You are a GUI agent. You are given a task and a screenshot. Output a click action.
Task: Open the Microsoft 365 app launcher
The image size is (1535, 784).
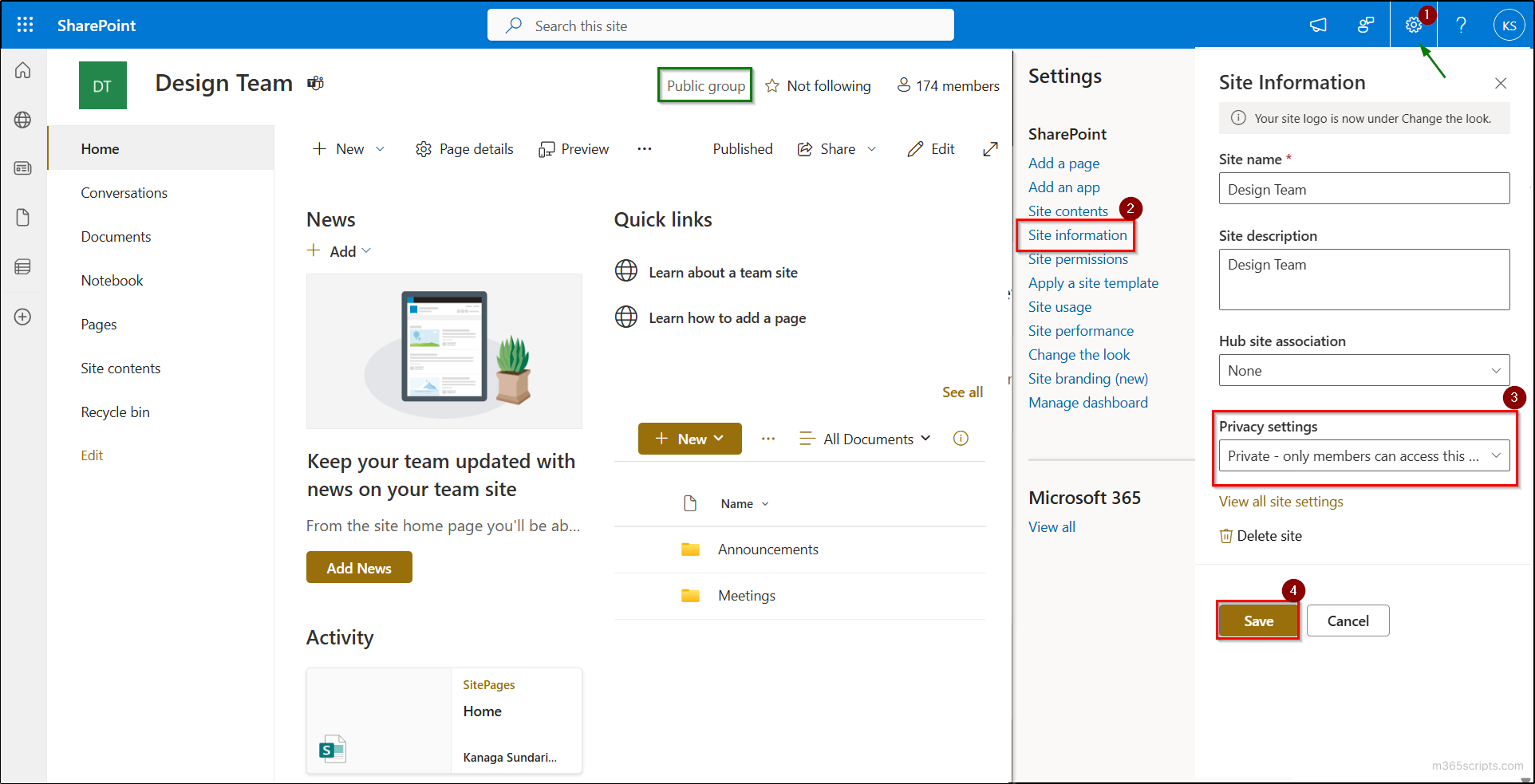pos(25,24)
